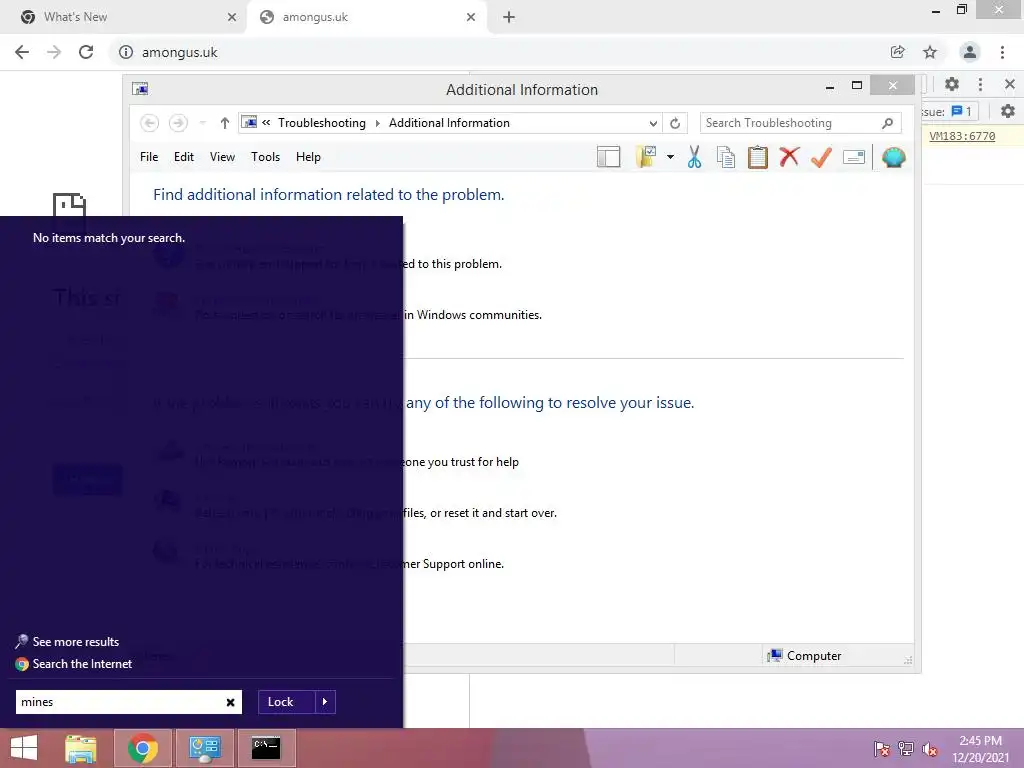Viewport: 1024px width, 768px height.
Task: Click the issues count badge showing 1
Action: click(963, 112)
